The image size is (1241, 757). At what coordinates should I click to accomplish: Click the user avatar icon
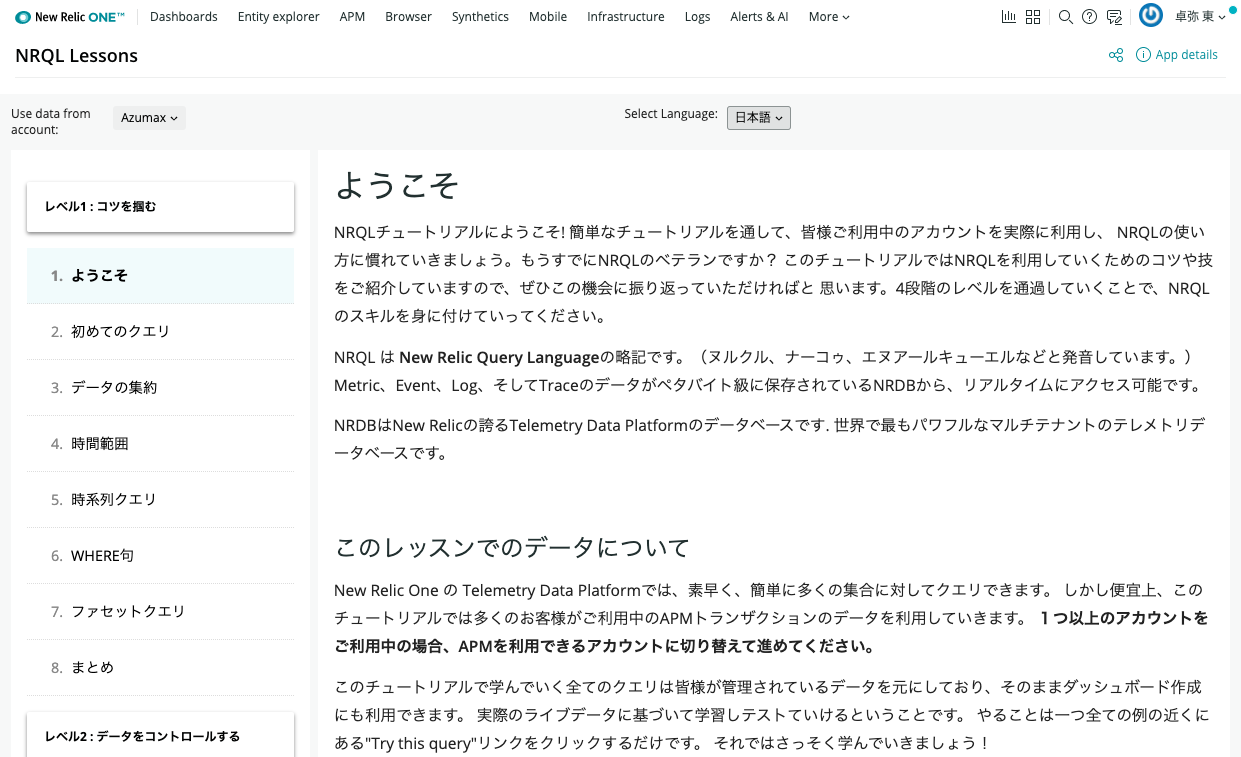pyautogui.click(x=1151, y=15)
